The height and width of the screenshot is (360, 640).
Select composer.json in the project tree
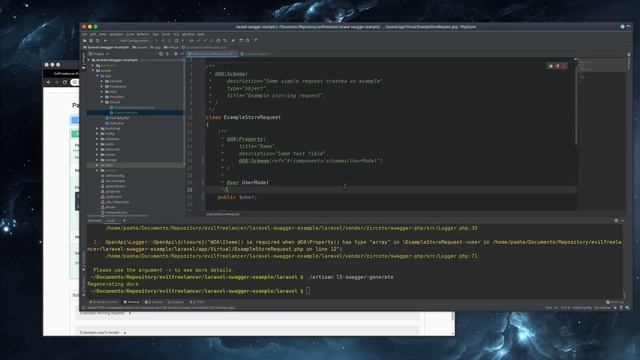tap(114, 213)
